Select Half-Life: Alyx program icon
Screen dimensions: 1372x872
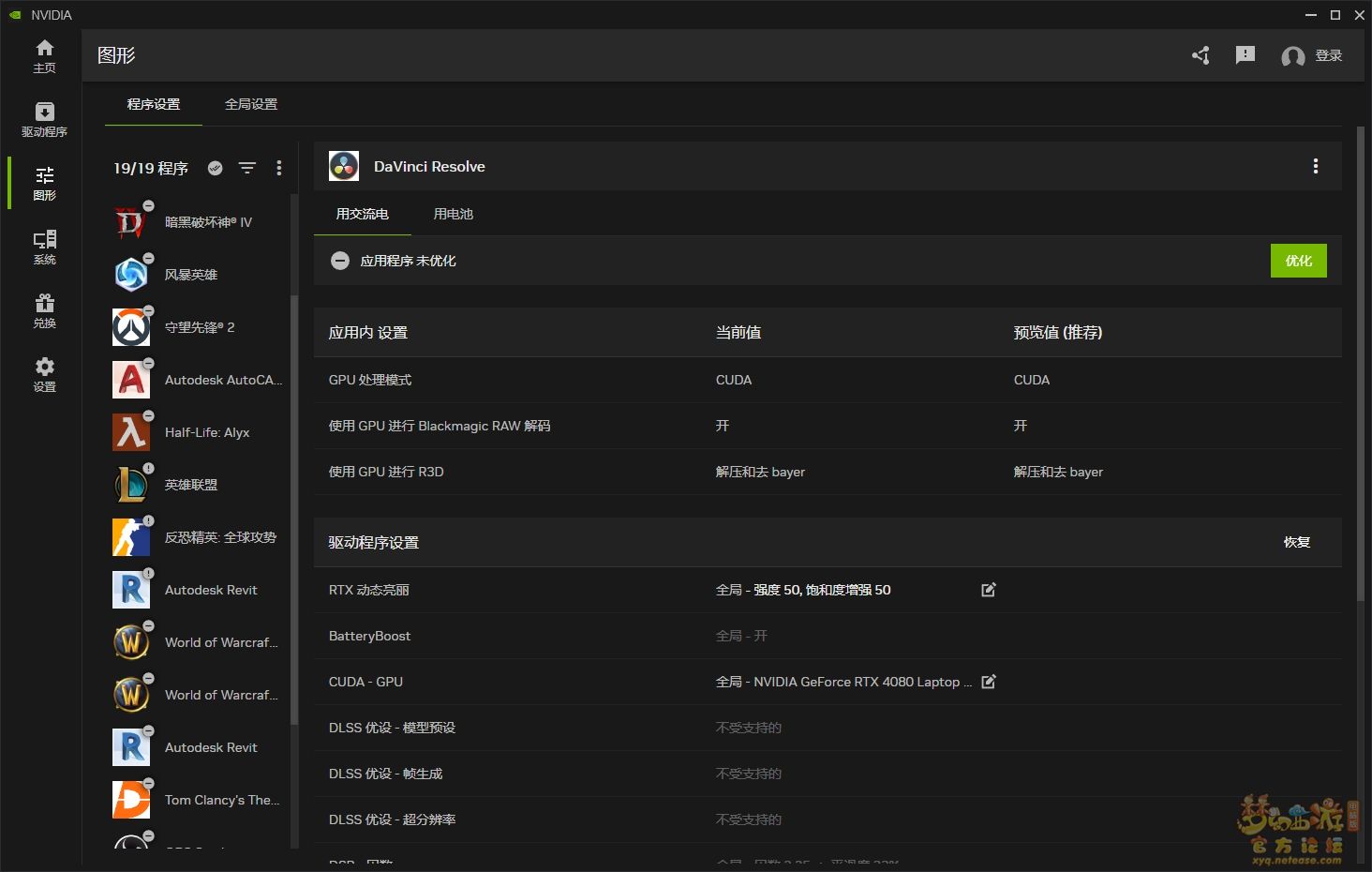pos(131,432)
